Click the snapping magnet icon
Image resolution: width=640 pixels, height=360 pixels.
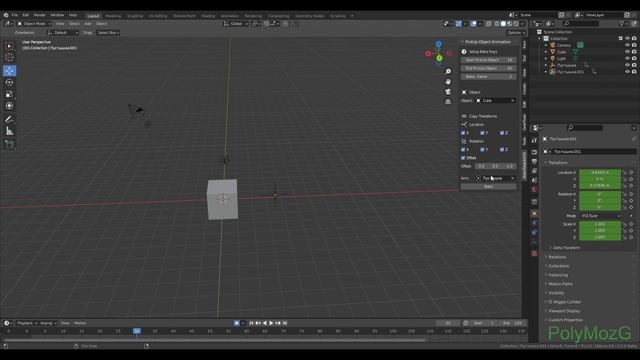click(x=266, y=24)
